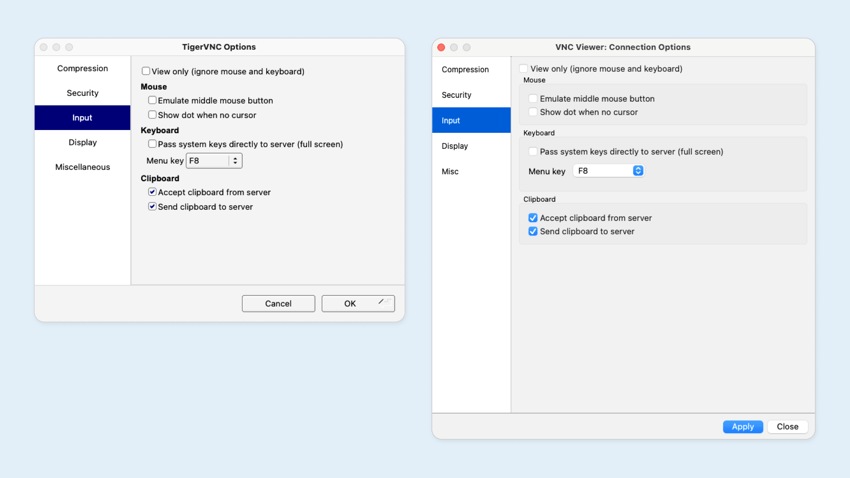Click Cancel in TigerVNC Options
The width and height of the screenshot is (850, 478).
tap(278, 303)
